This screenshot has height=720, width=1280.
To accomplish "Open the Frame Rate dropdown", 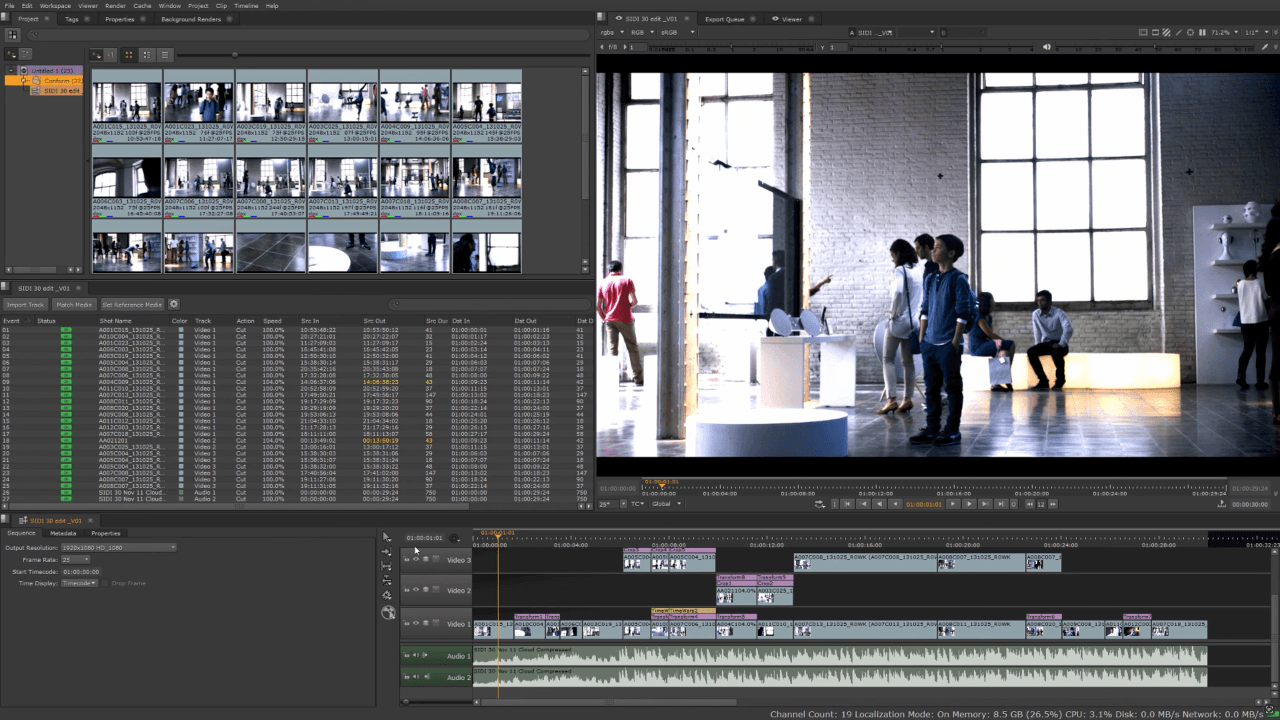I will tap(76, 559).
